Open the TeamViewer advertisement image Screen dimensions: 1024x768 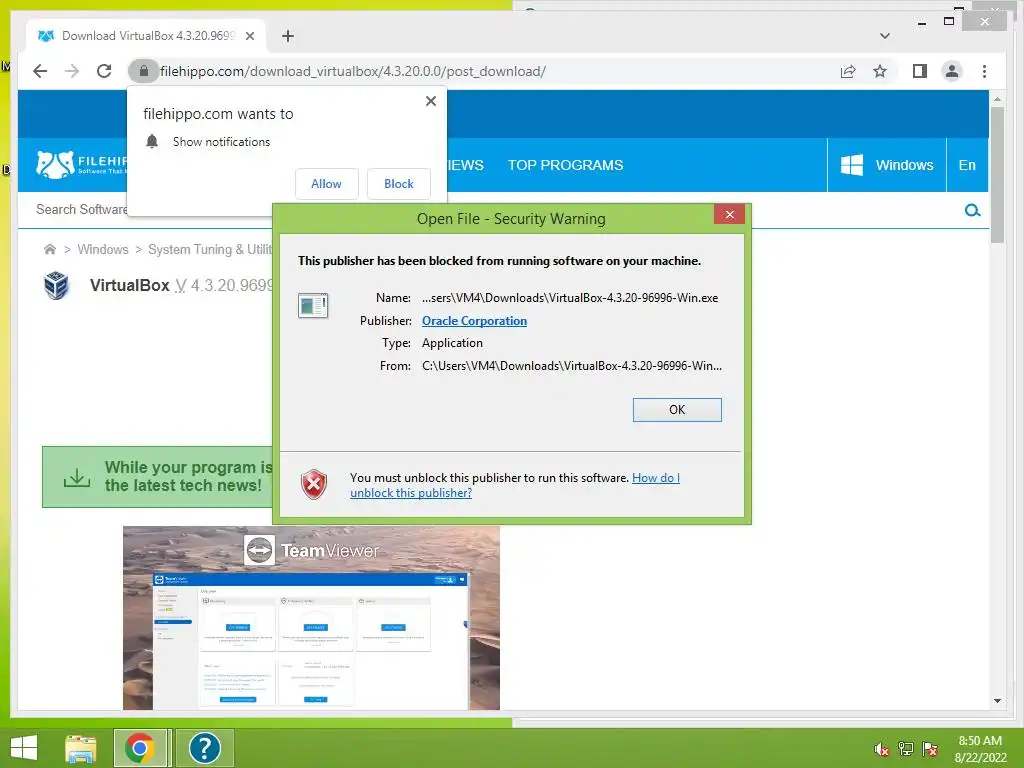311,618
